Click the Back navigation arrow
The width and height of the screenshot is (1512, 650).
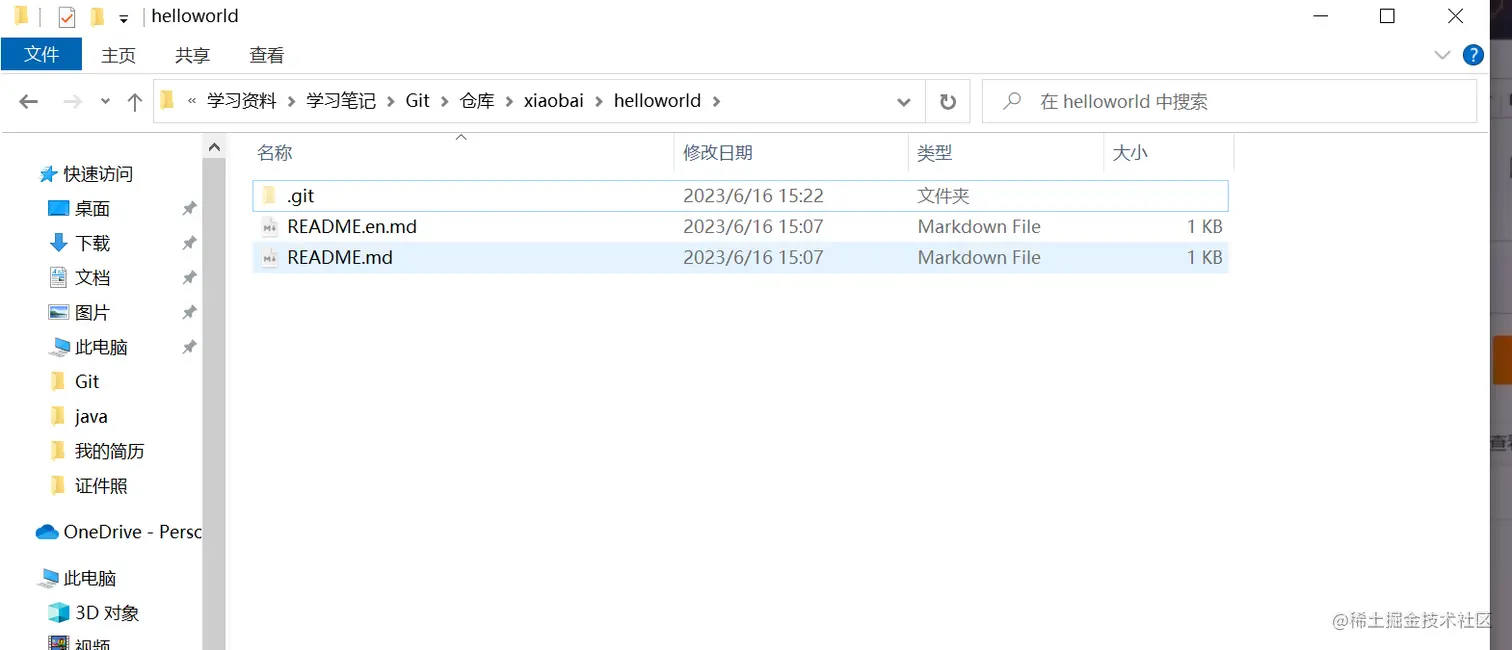click(x=29, y=101)
